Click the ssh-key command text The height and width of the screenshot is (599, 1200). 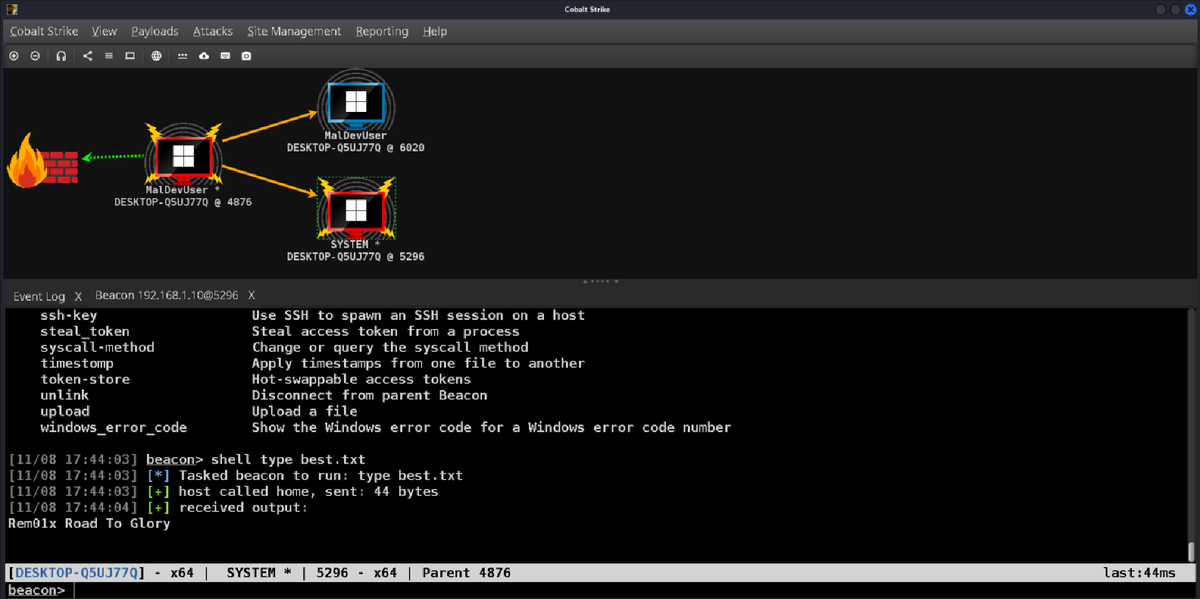pyautogui.click(x=68, y=315)
